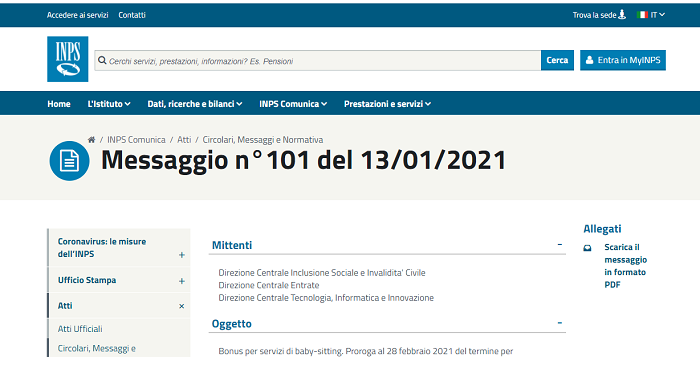Open the Contatti link
700x370 pixels.
[x=132, y=15]
